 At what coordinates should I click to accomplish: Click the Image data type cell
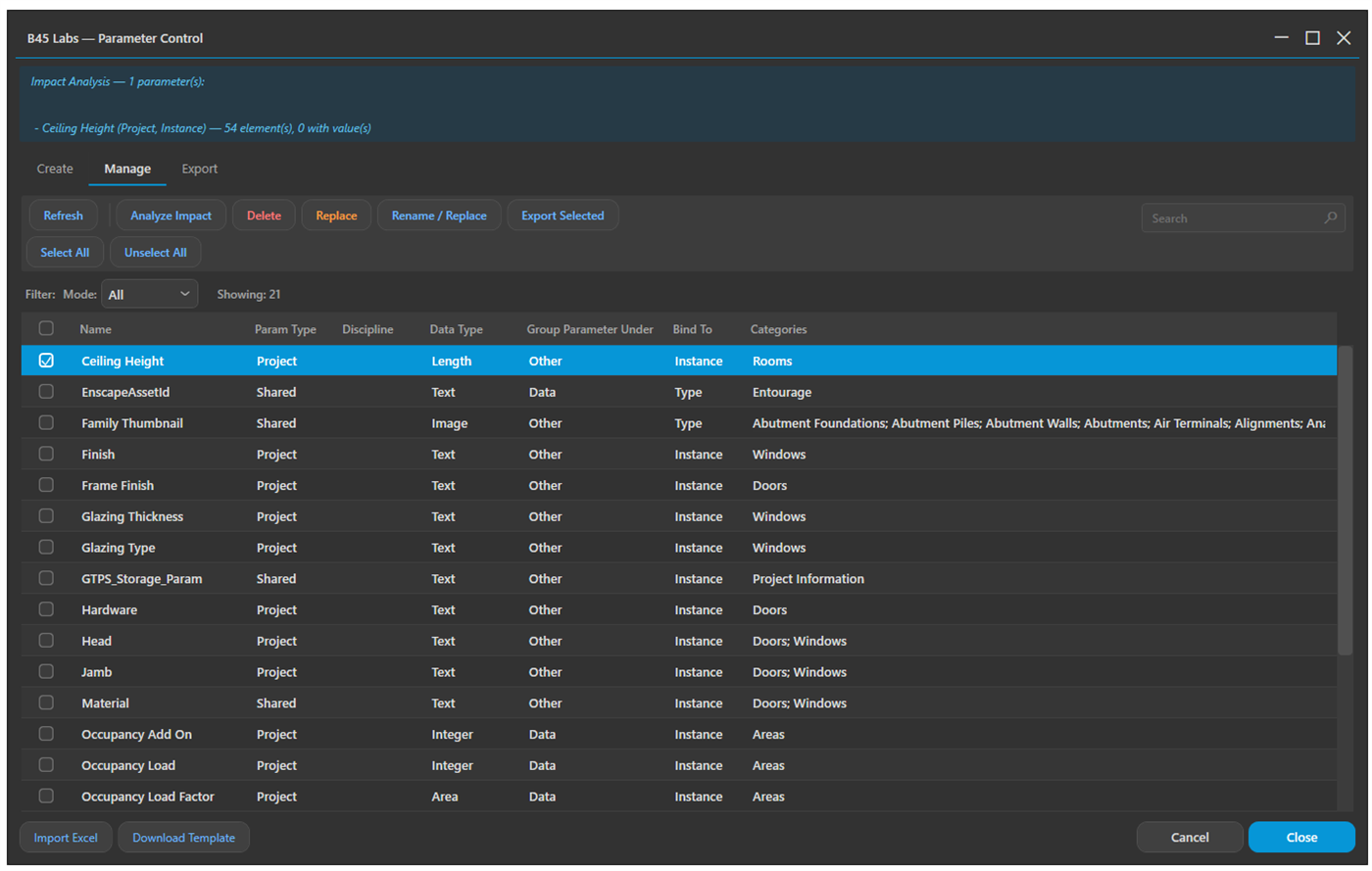pyautogui.click(x=449, y=423)
